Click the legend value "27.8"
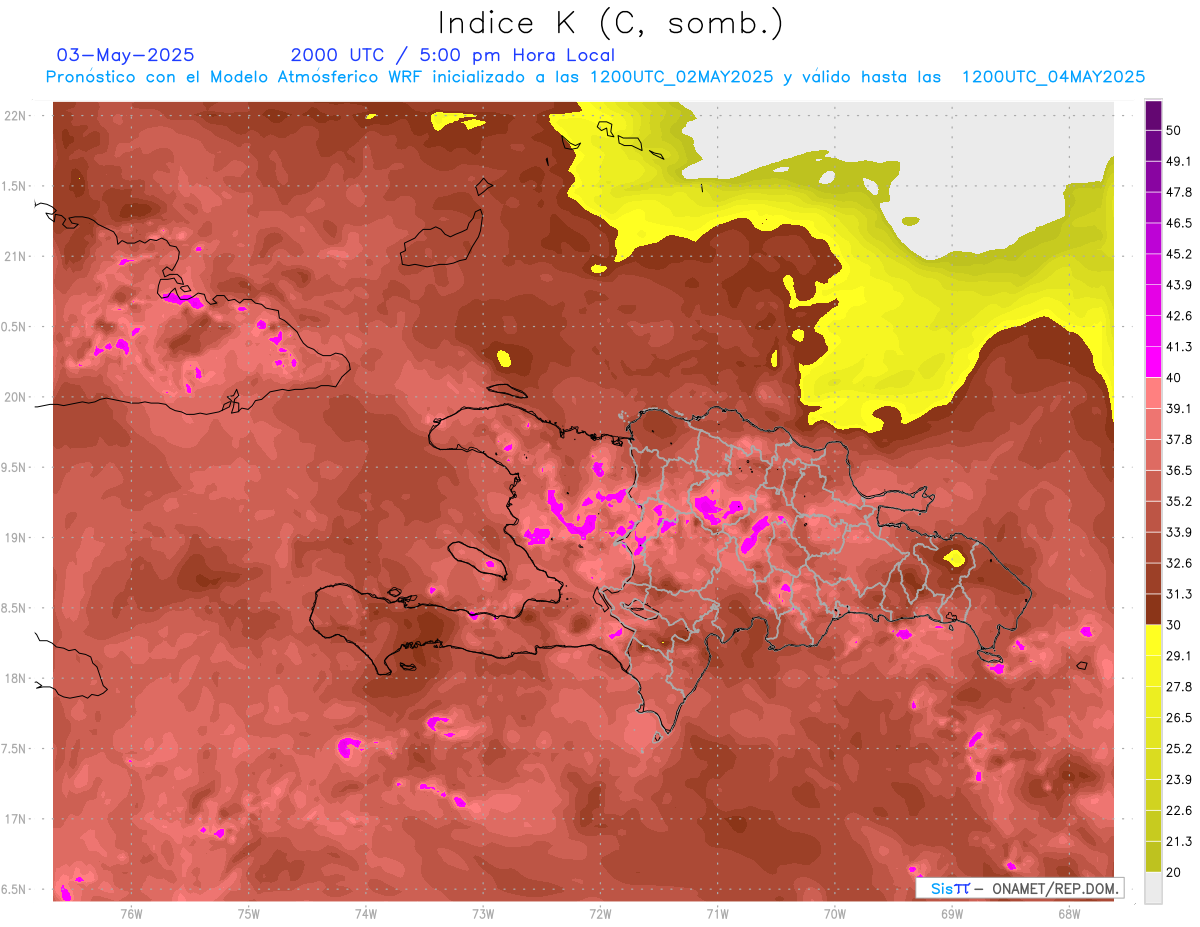Image resolution: width=1200 pixels, height=927 pixels. [x=1179, y=687]
